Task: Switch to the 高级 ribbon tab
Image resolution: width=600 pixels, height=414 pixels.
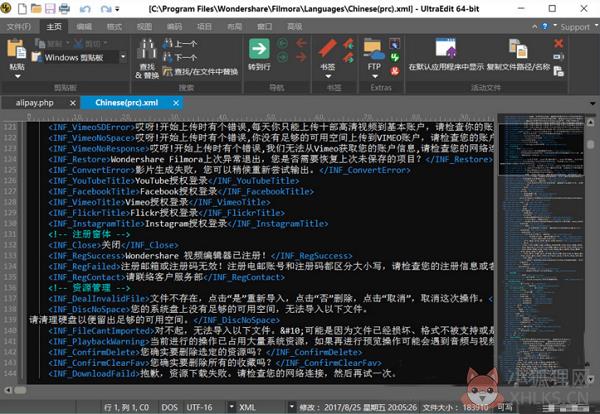Action: pos(295,26)
